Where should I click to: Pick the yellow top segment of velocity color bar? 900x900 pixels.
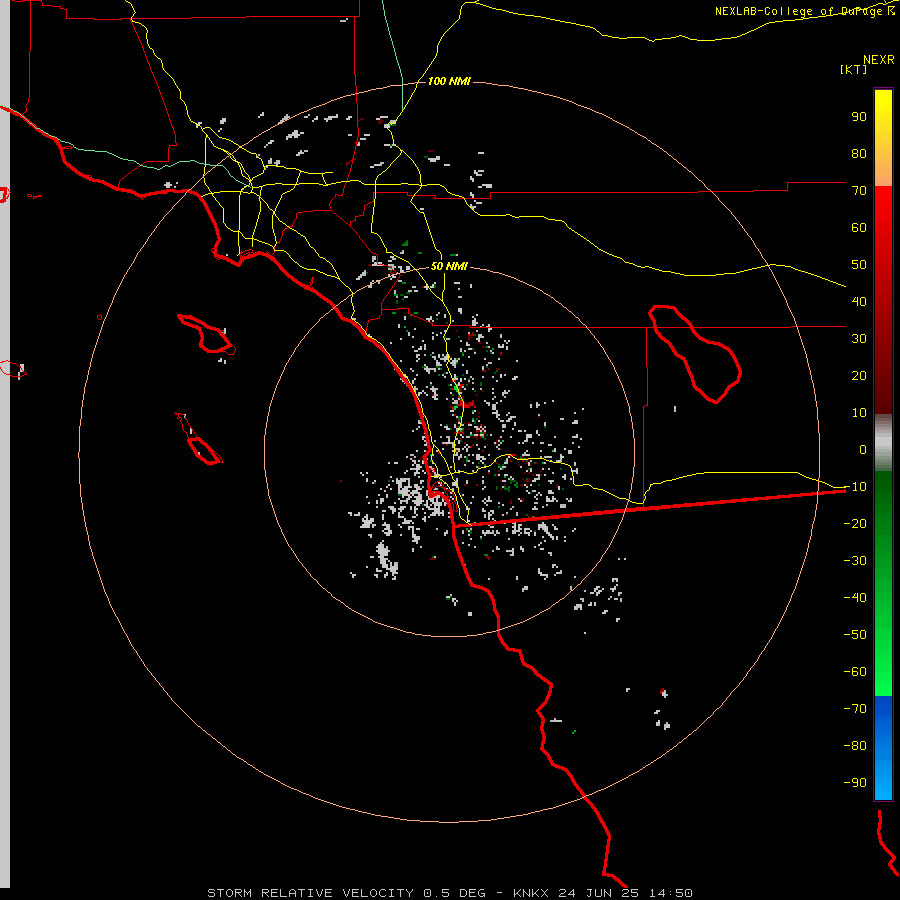pyautogui.click(x=883, y=138)
